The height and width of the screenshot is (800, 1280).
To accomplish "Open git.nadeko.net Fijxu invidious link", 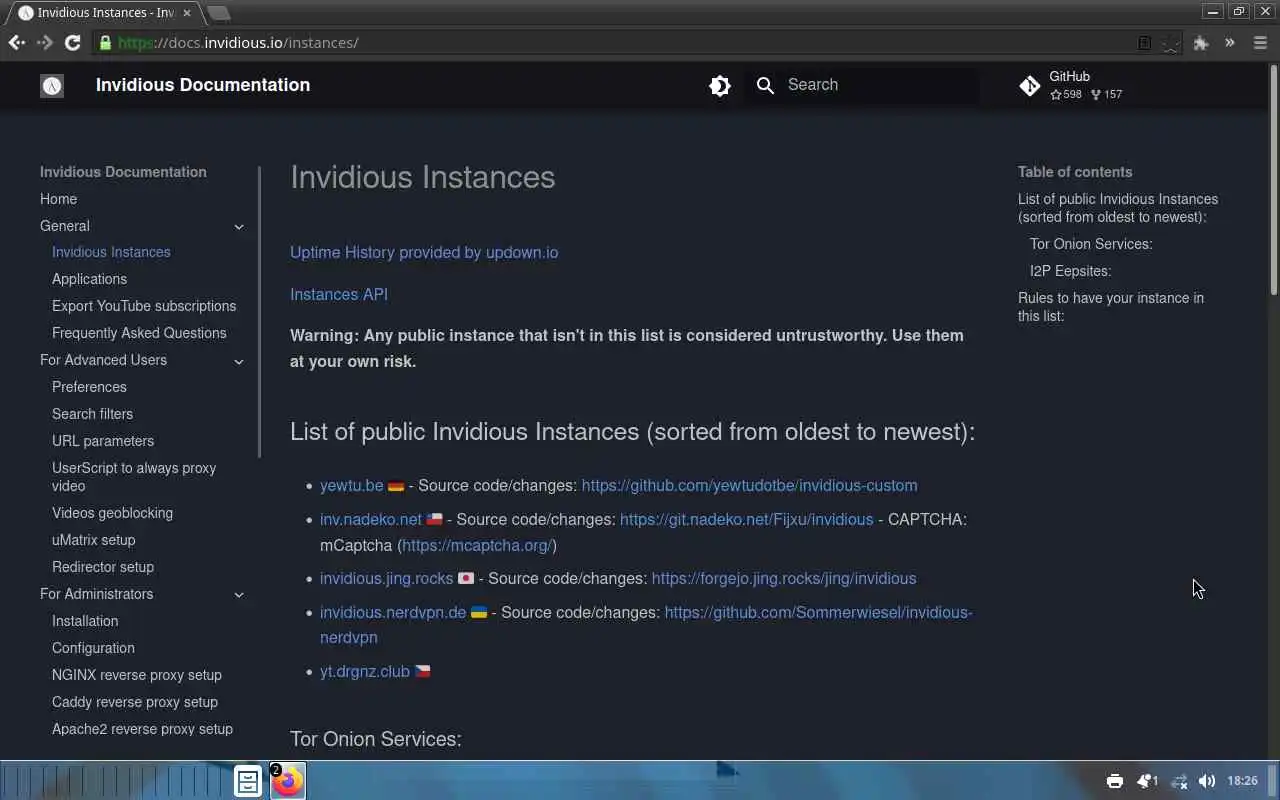I will [746, 519].
